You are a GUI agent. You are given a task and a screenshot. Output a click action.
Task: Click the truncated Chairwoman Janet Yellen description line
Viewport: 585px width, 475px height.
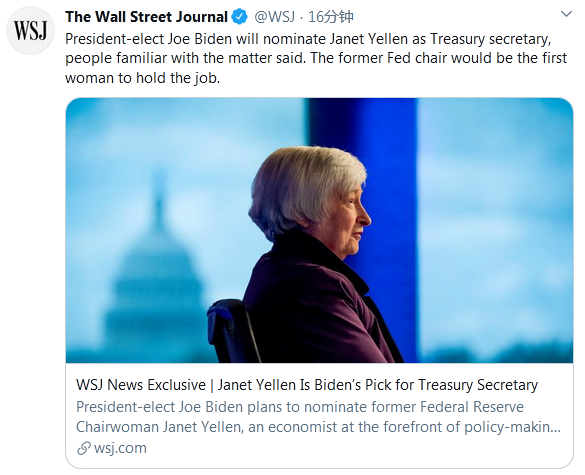coord(318,427)
